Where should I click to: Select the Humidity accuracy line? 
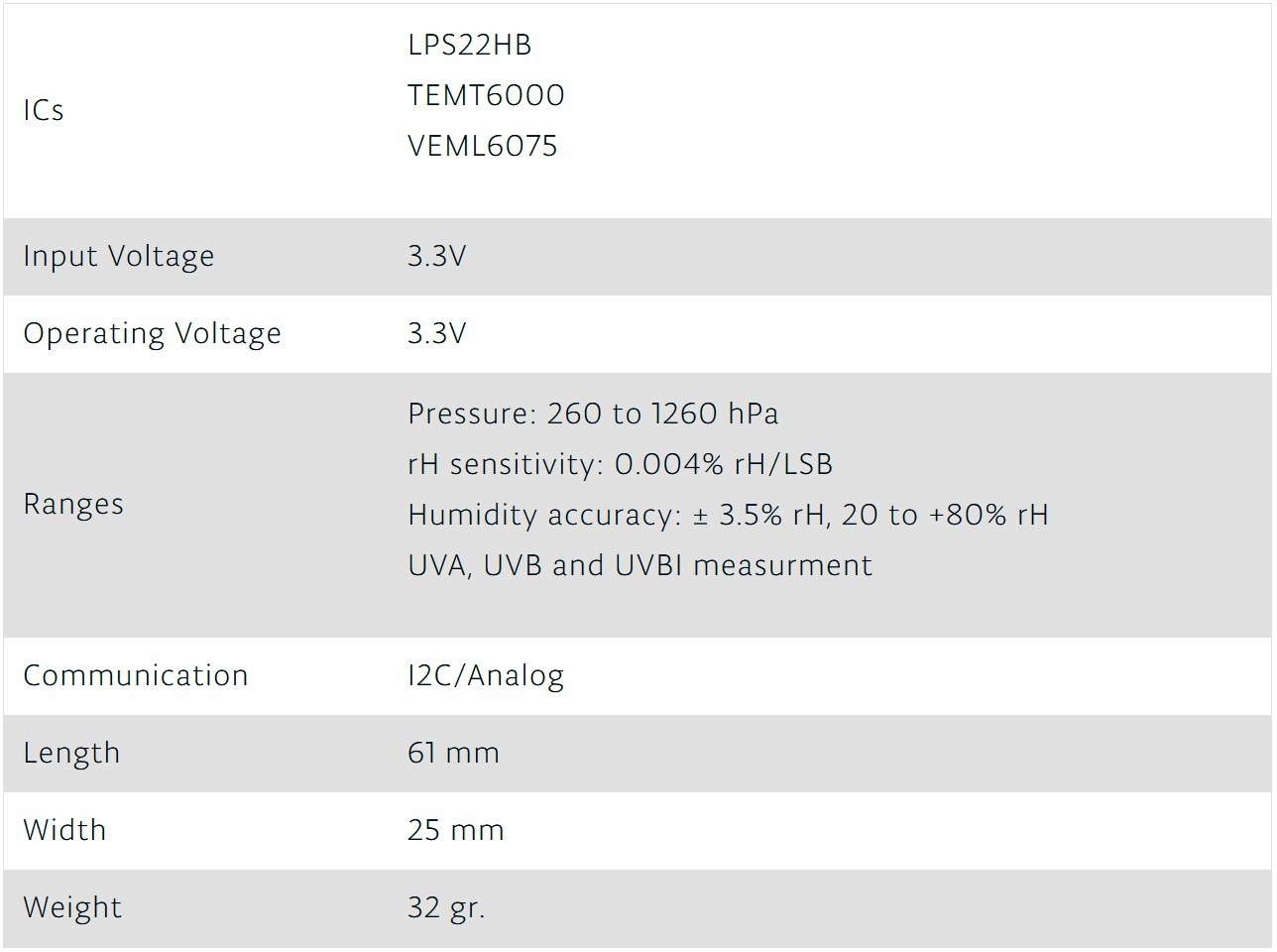(728, 515)
